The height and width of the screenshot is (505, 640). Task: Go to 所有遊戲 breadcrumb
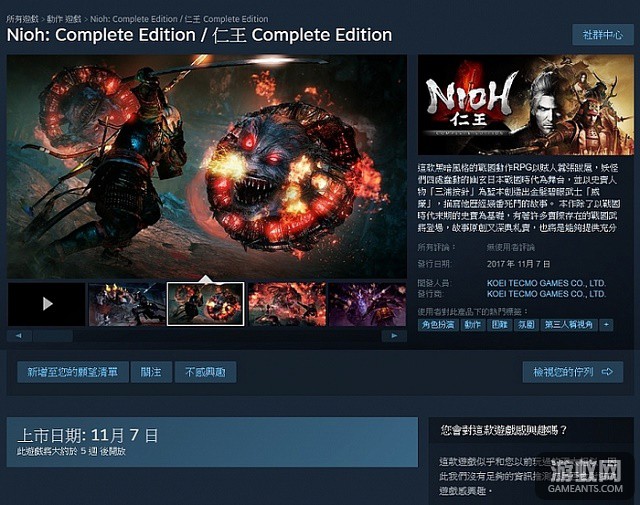click(22, 19)
